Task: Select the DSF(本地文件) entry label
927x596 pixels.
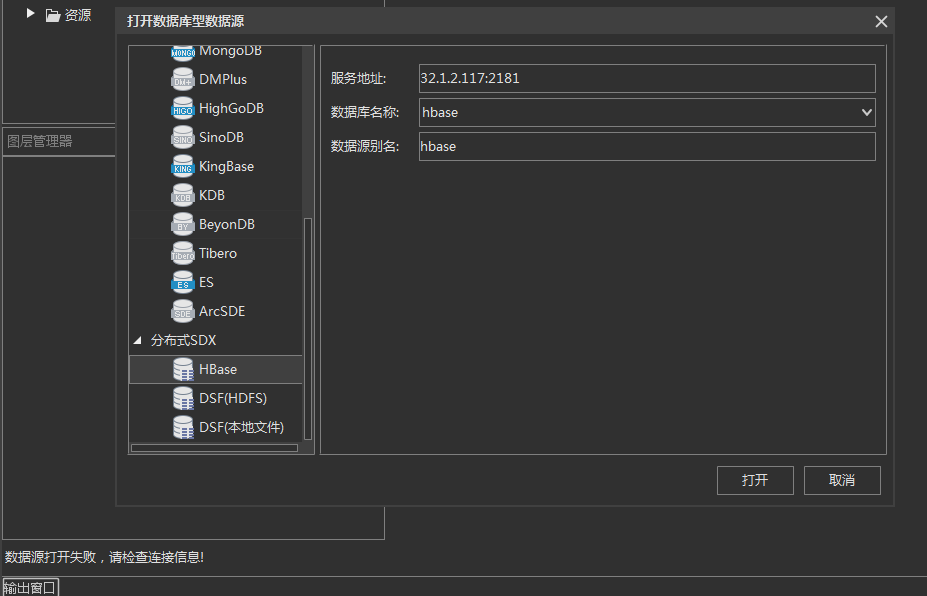Action: click(x=241, y=427)
